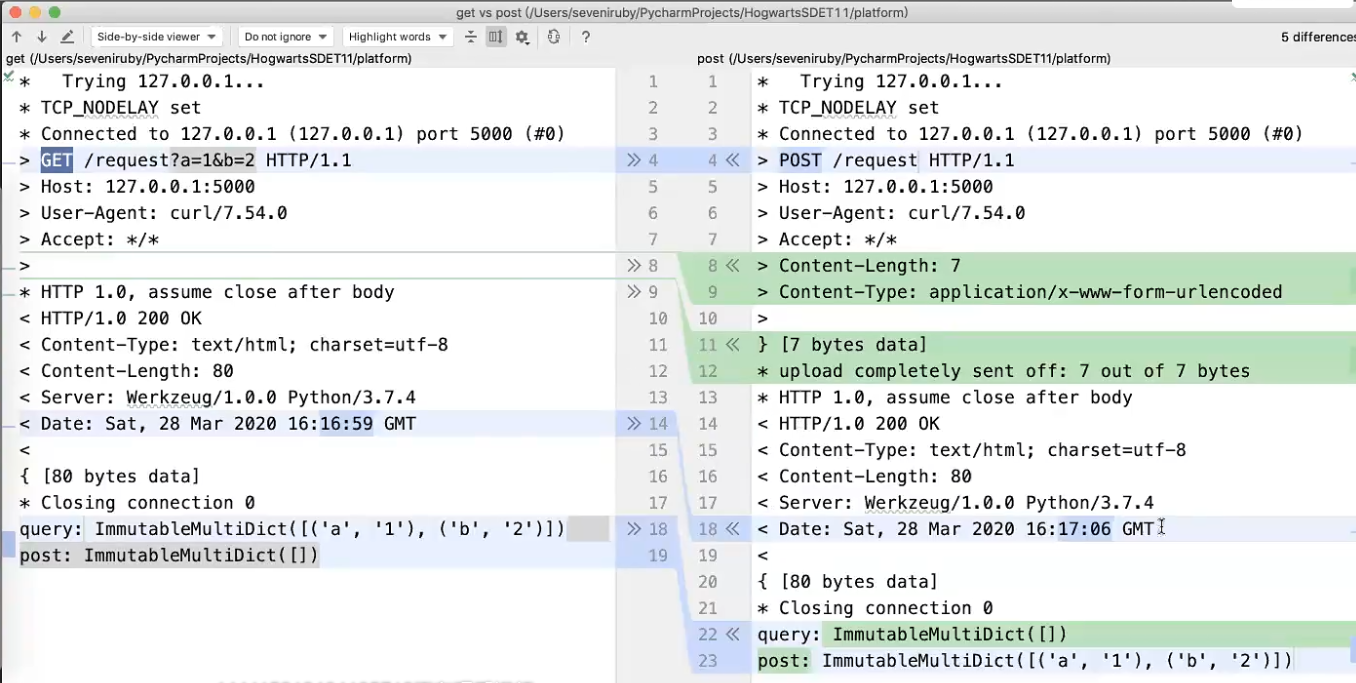
Task: Click right 'query: ImmutableMultiDict([])' line
Action: [912, 634]
